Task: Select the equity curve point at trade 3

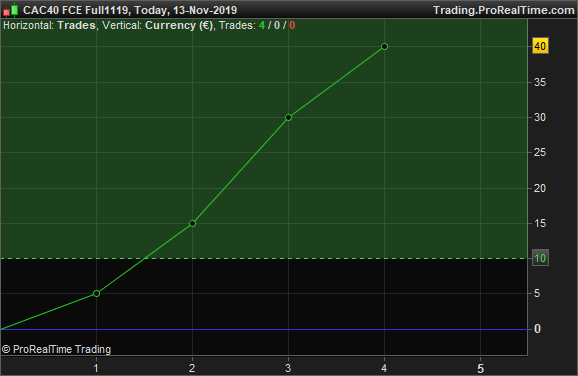Action: tap(289, 118)
